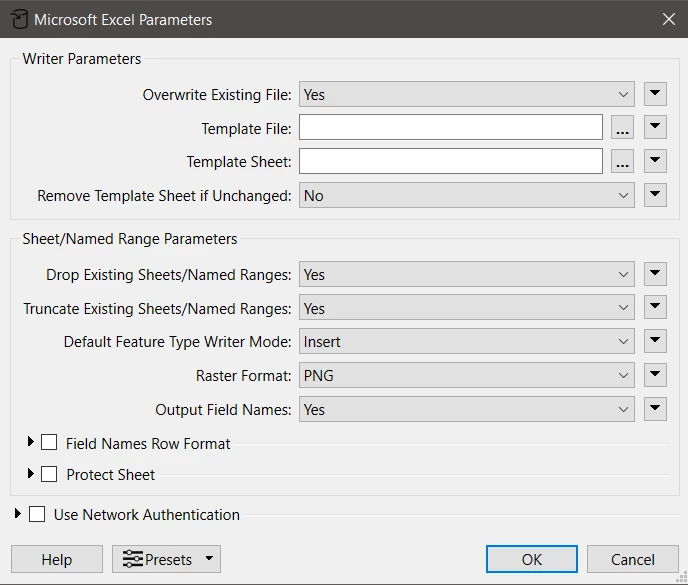Click the Cancel button
The image size is (688, 585).
pyautogui.click(x=633, y=559)
